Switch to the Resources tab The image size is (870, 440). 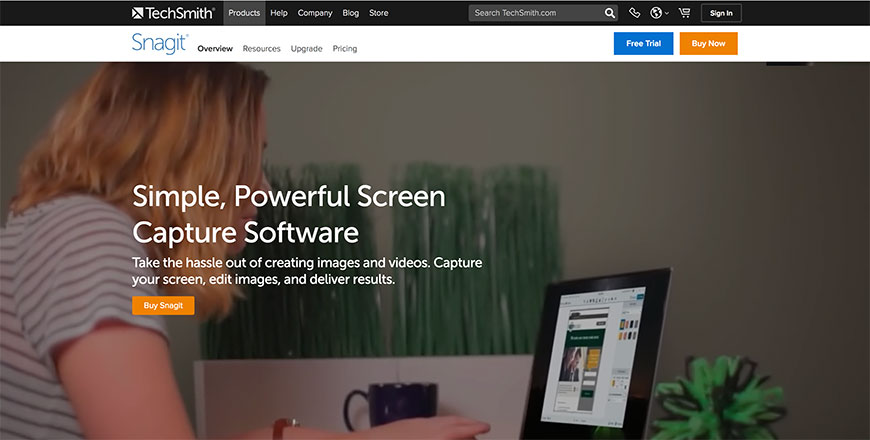click(x=261, y=48)
